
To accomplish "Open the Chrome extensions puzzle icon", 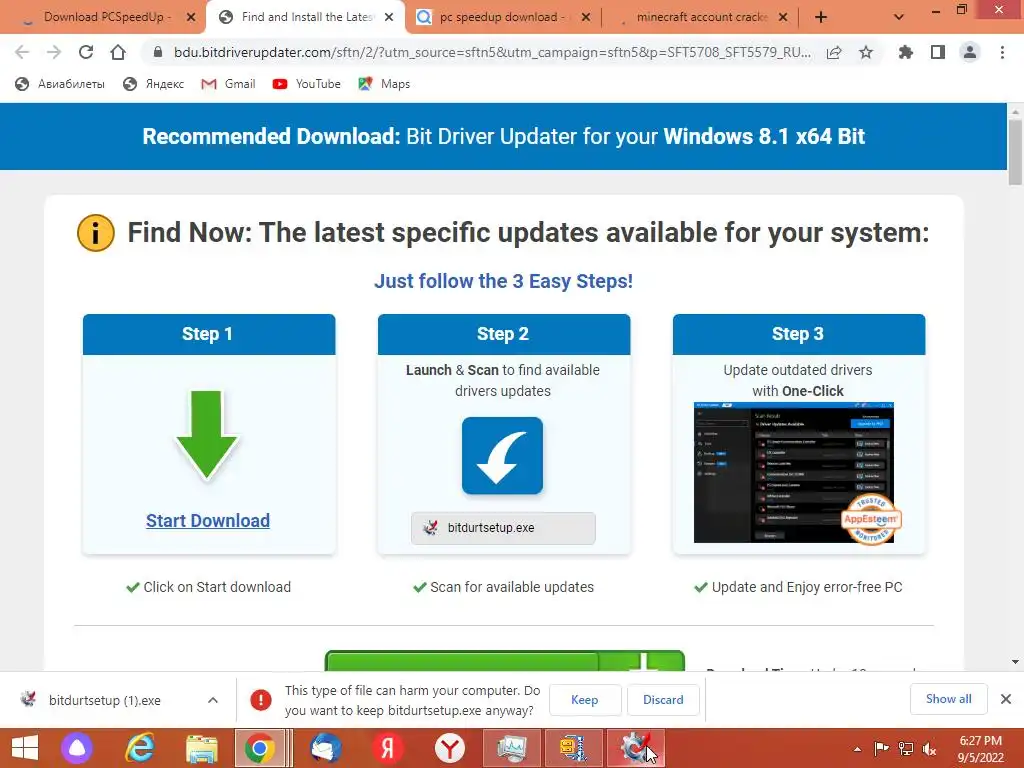I will pos(905,52).
